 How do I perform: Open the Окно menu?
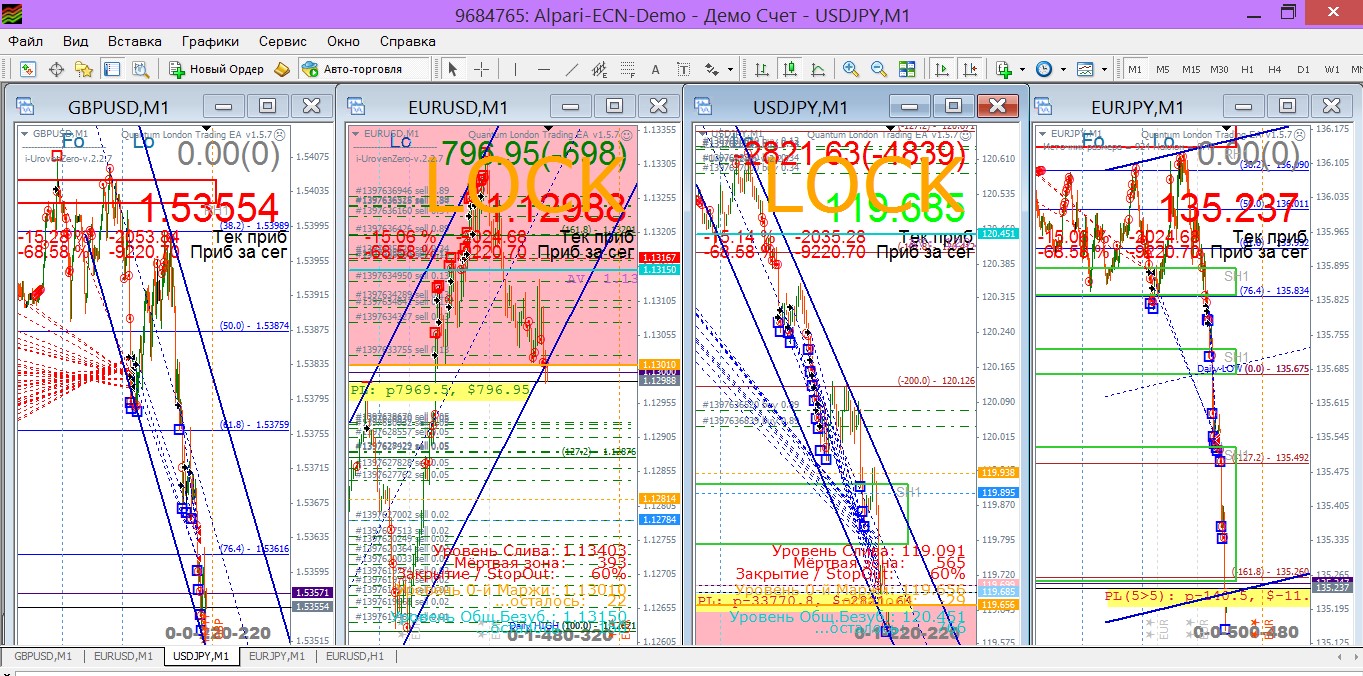click(x=343, y=41)
